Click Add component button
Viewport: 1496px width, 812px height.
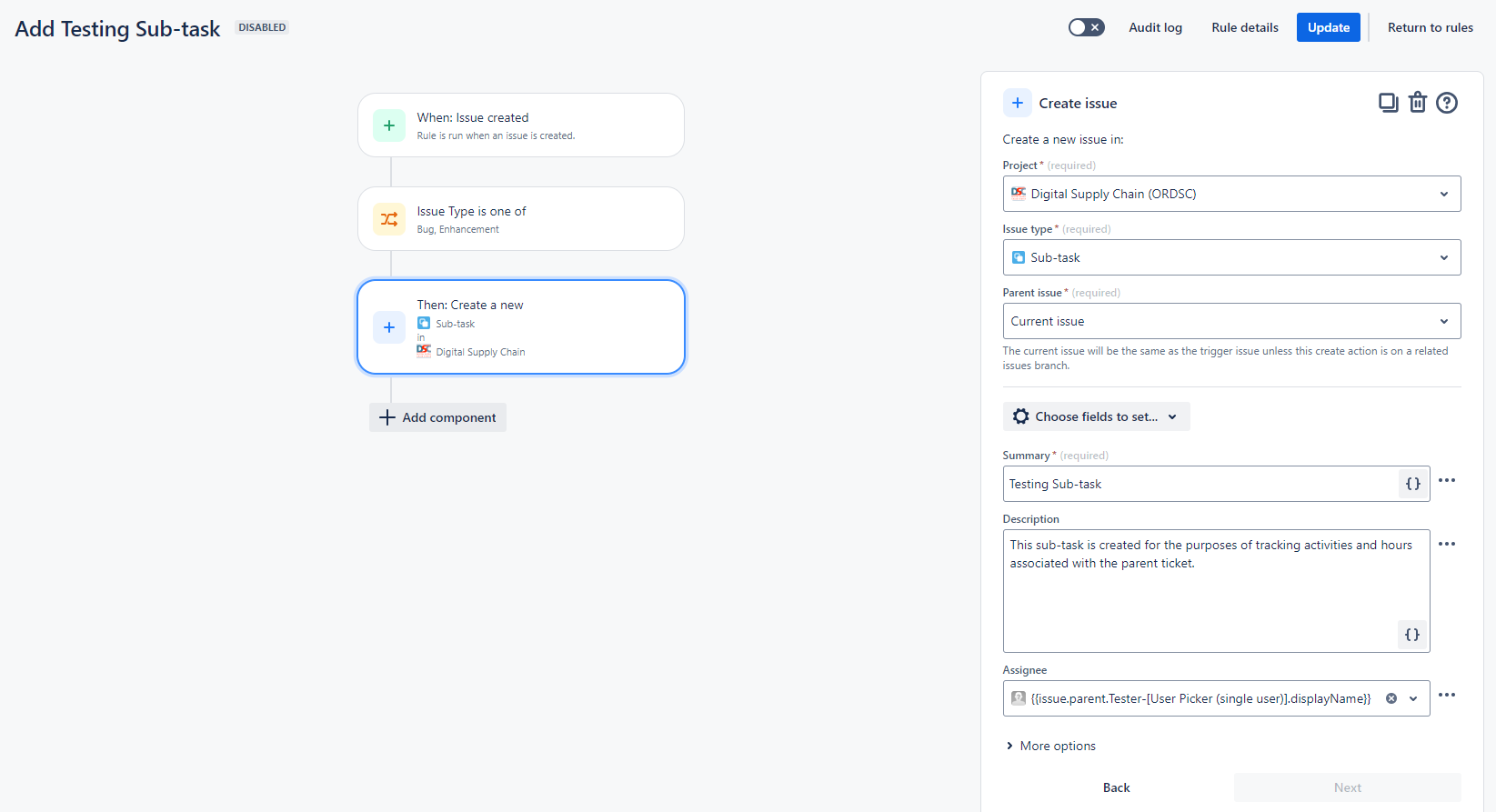[437, 417]
